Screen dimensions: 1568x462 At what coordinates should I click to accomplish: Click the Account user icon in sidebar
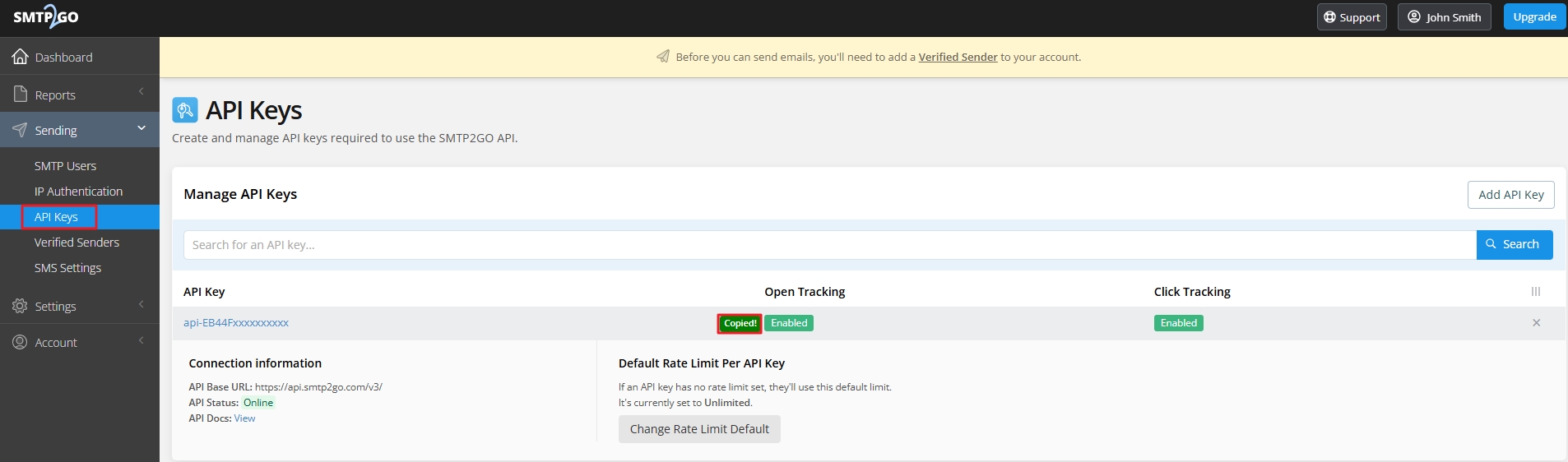[20, 342]
